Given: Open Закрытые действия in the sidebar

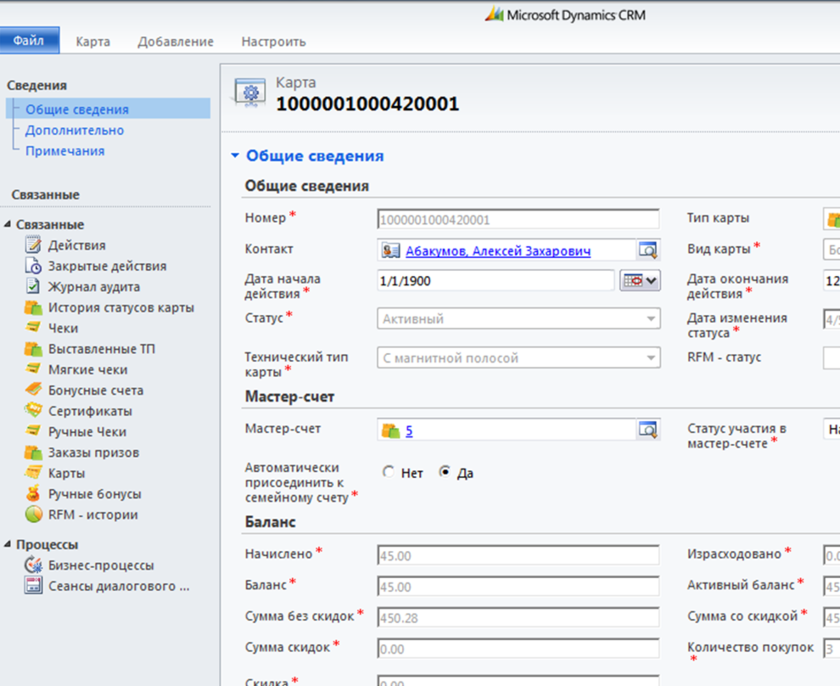Looking at the screenshot, I should [107, 266].
